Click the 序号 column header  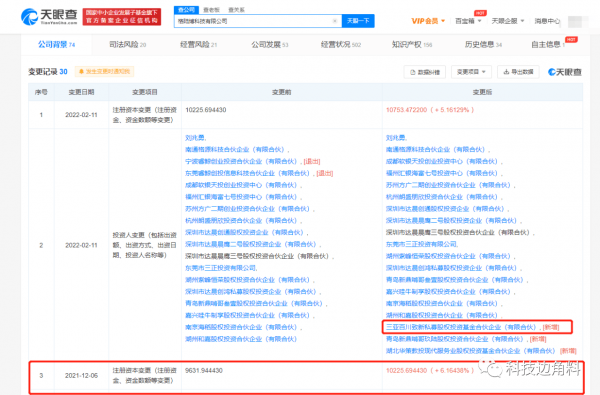pos(41,92)
